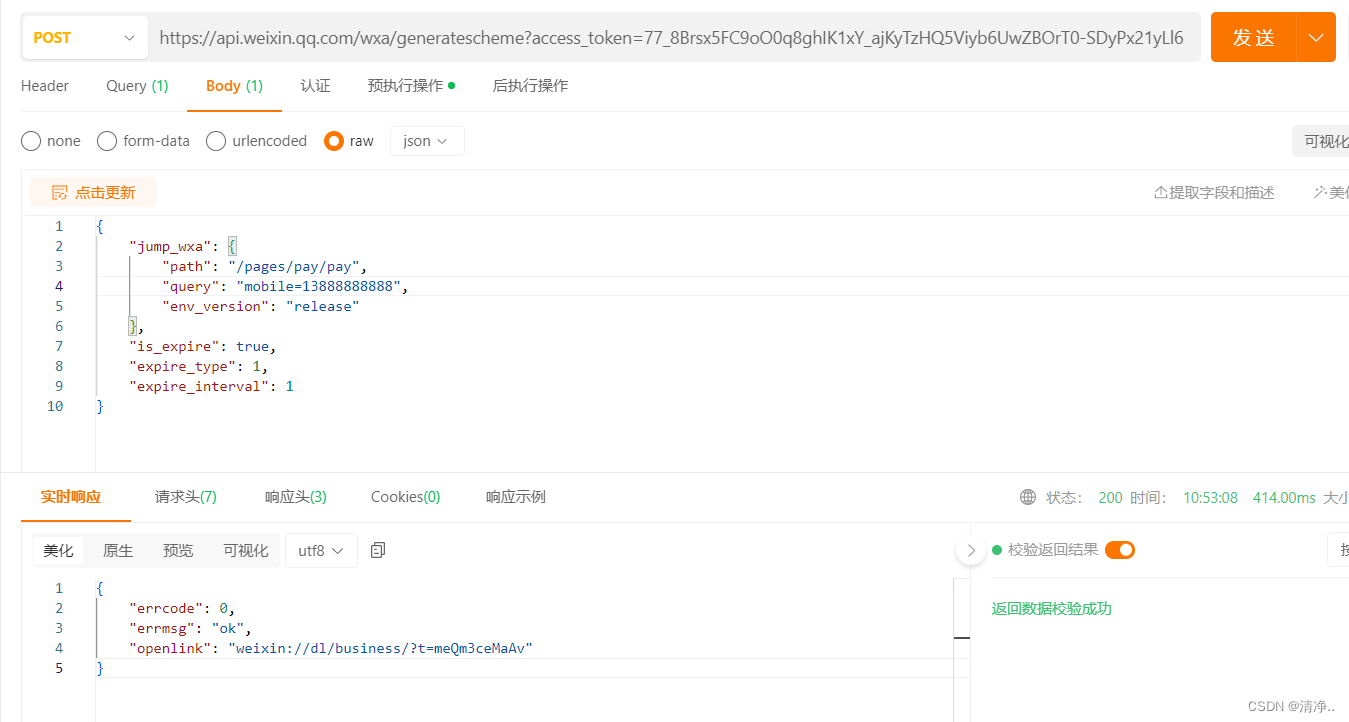Select the raw body type radio
Screen dimensions: 1349x722
tap(334, 141)
